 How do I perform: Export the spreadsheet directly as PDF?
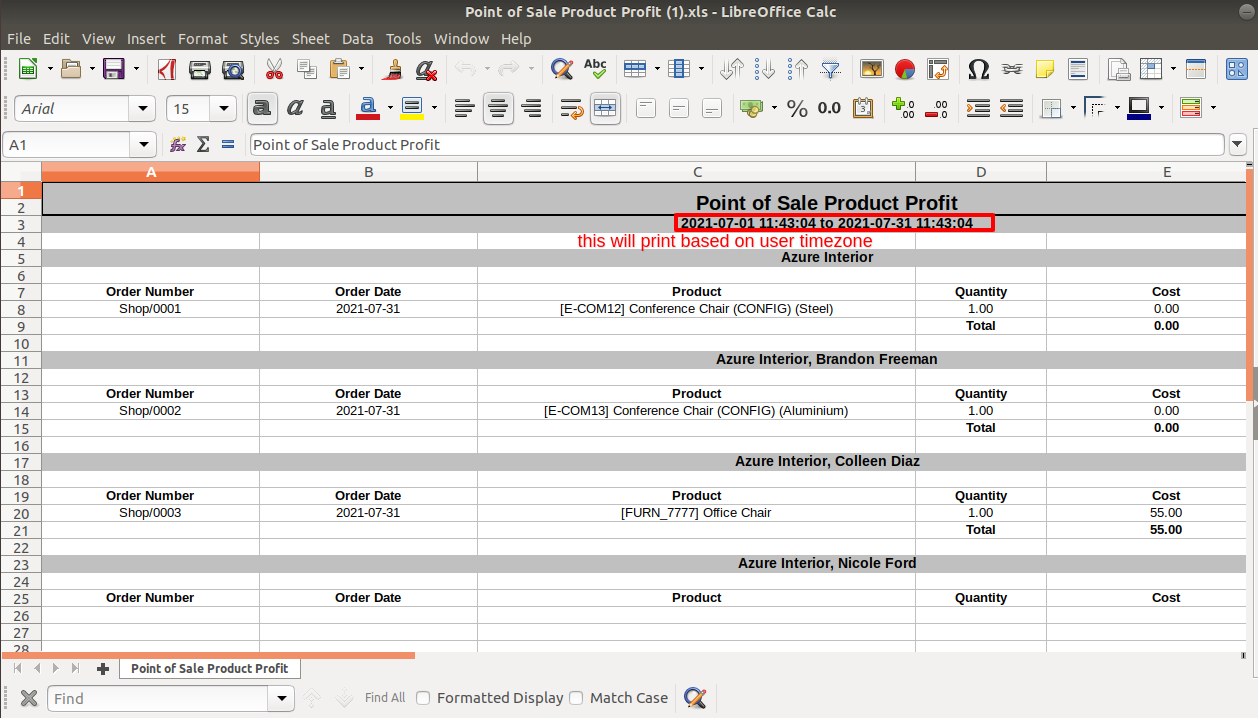(x=168, y=69)
